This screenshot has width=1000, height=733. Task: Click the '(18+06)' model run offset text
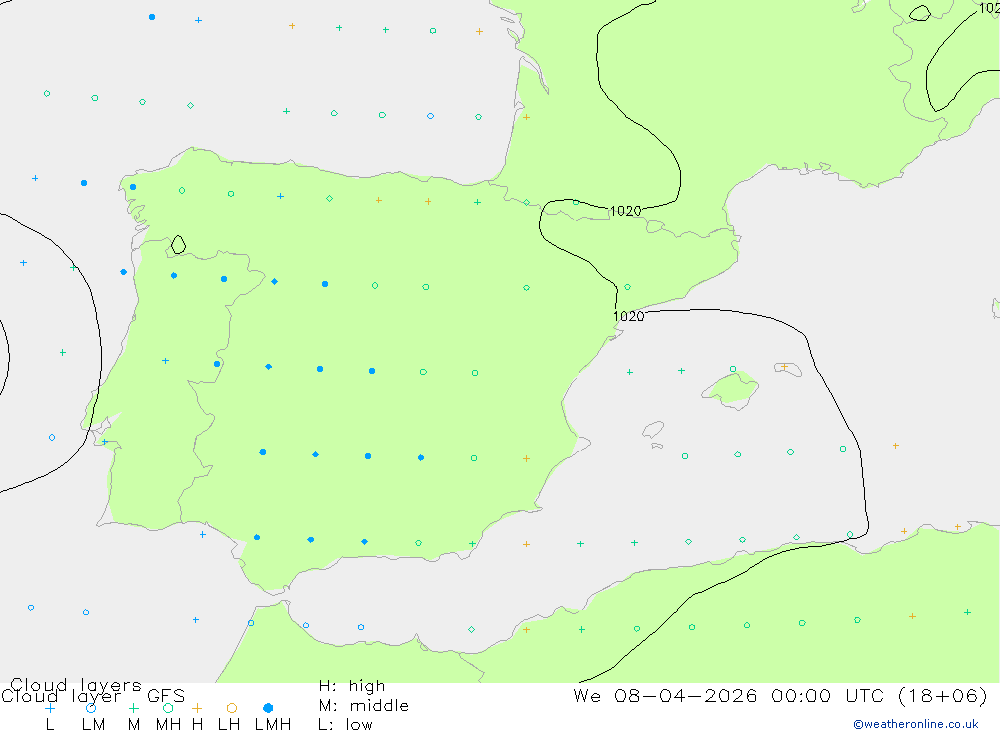943,695
